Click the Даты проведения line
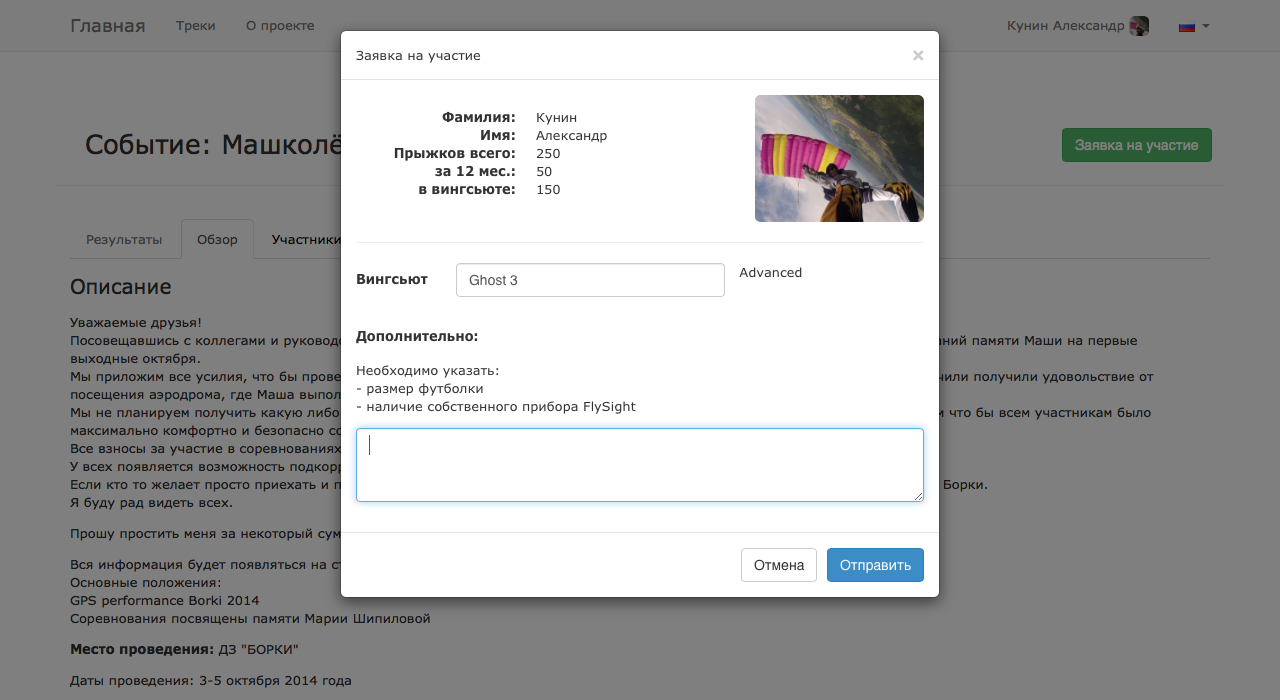 click(x=210, y=681)
